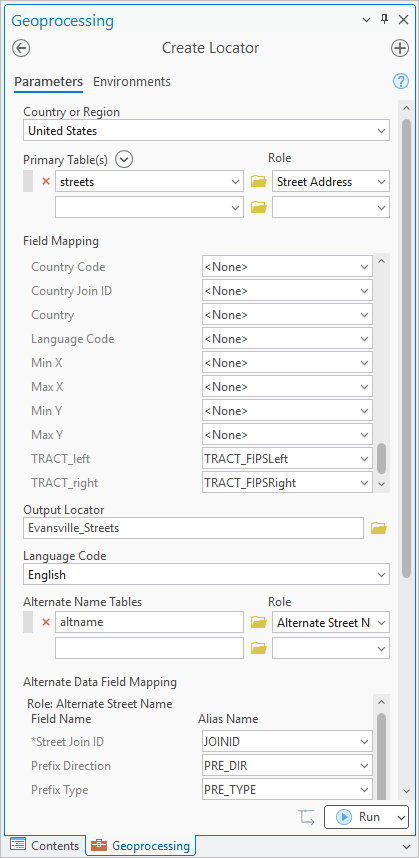Expand Primary Table(s) circular chevron
This screenshot has width=419, height=858.
125,159
